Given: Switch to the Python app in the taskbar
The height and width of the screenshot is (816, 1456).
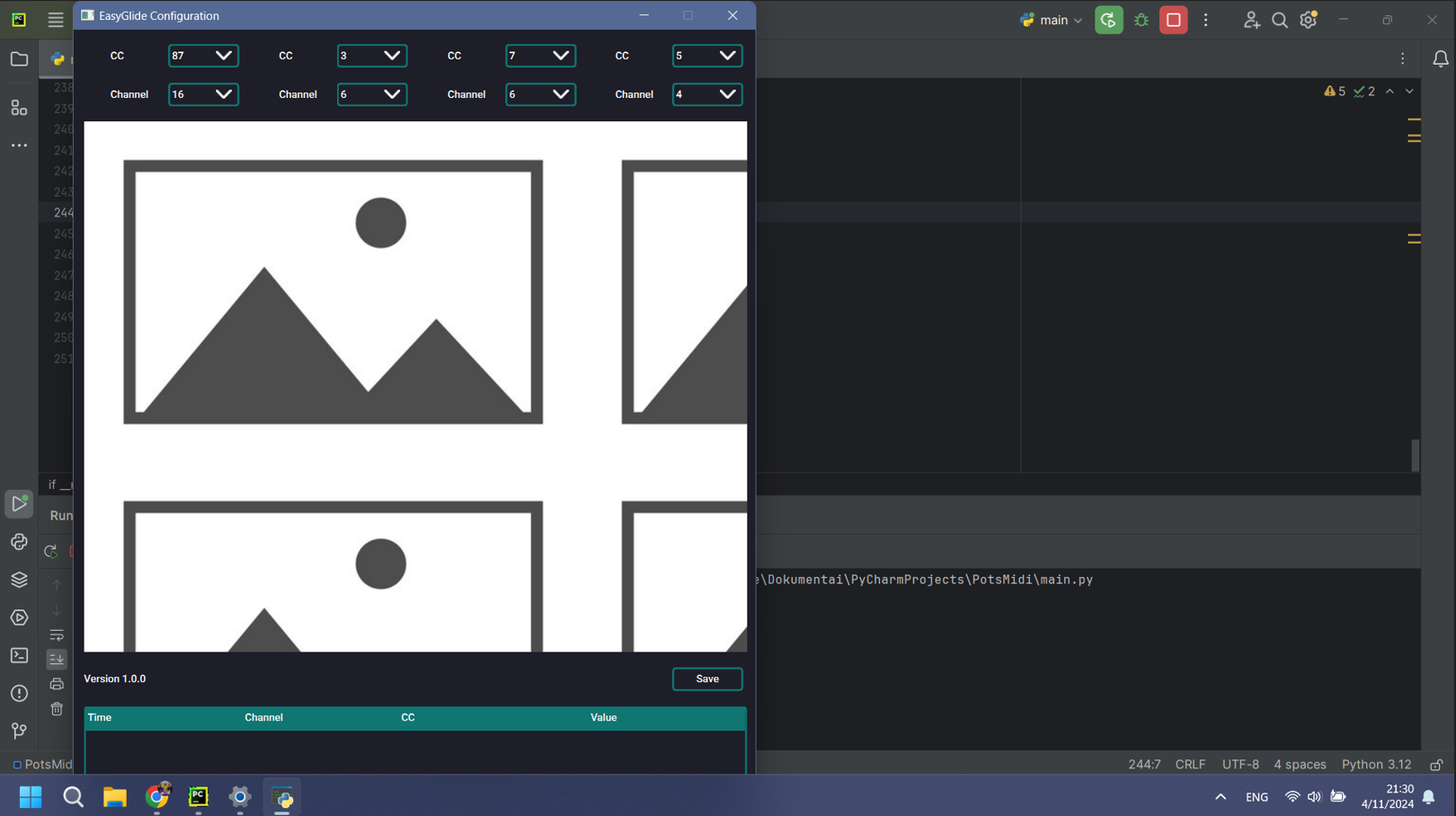Looking at the screenshot, I should tap(282, 797).
